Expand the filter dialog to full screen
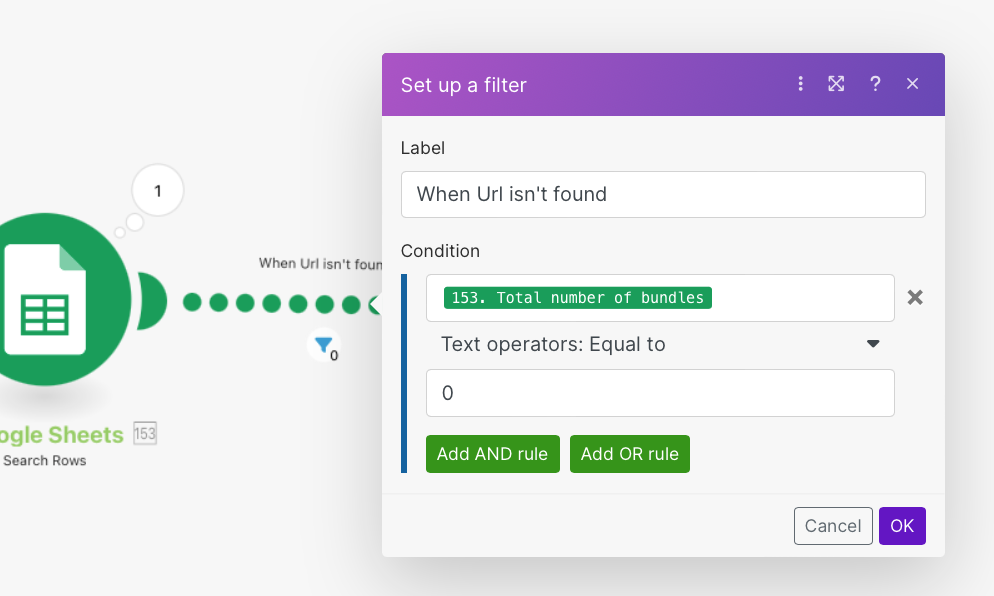The width and height of the screenshot is (994, 596). [836, 84]
